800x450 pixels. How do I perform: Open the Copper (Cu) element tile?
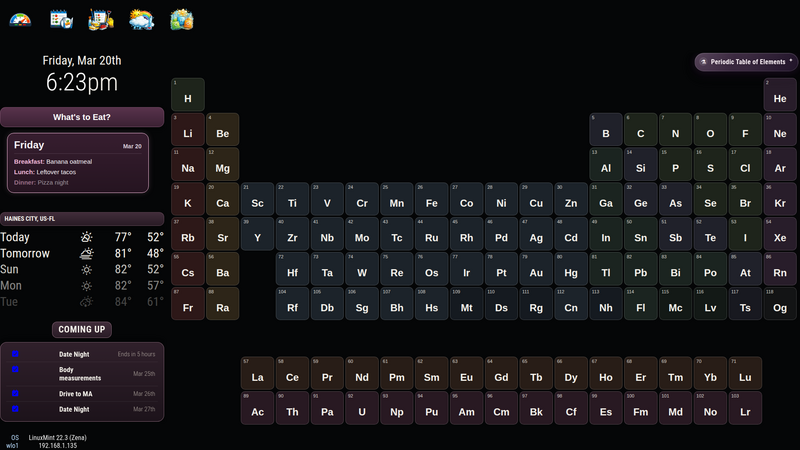point(536,199)
